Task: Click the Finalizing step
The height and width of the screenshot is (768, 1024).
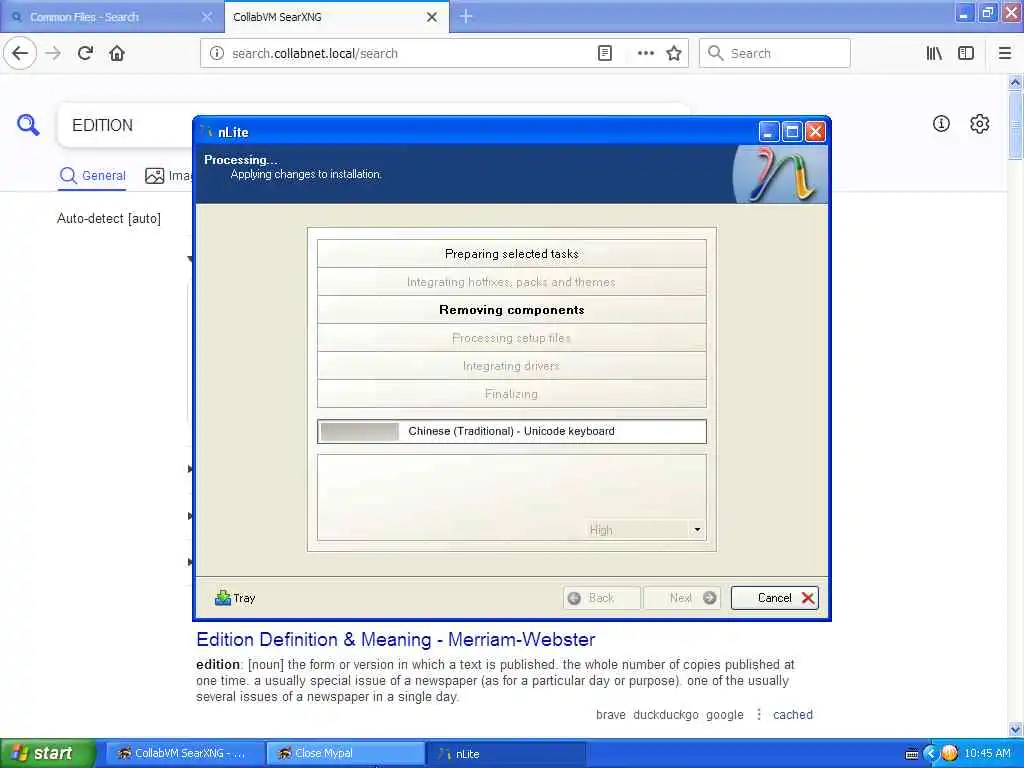Action: point(511,394)
